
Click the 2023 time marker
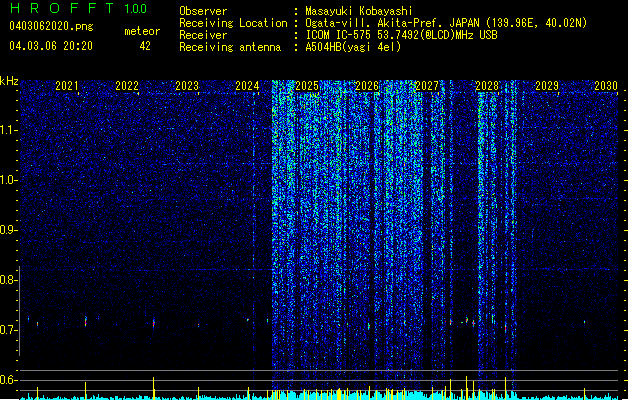(x=187, y=86)
